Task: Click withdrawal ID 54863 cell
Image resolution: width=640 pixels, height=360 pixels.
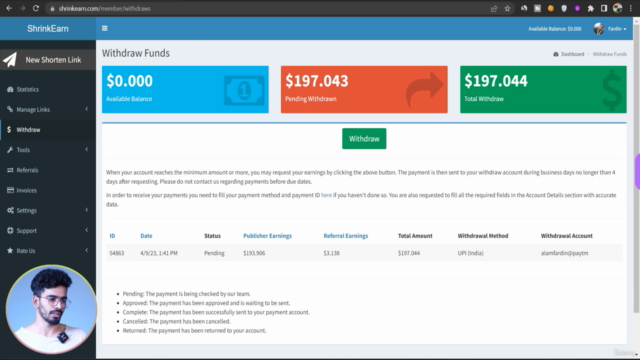Action: [117, 253]
